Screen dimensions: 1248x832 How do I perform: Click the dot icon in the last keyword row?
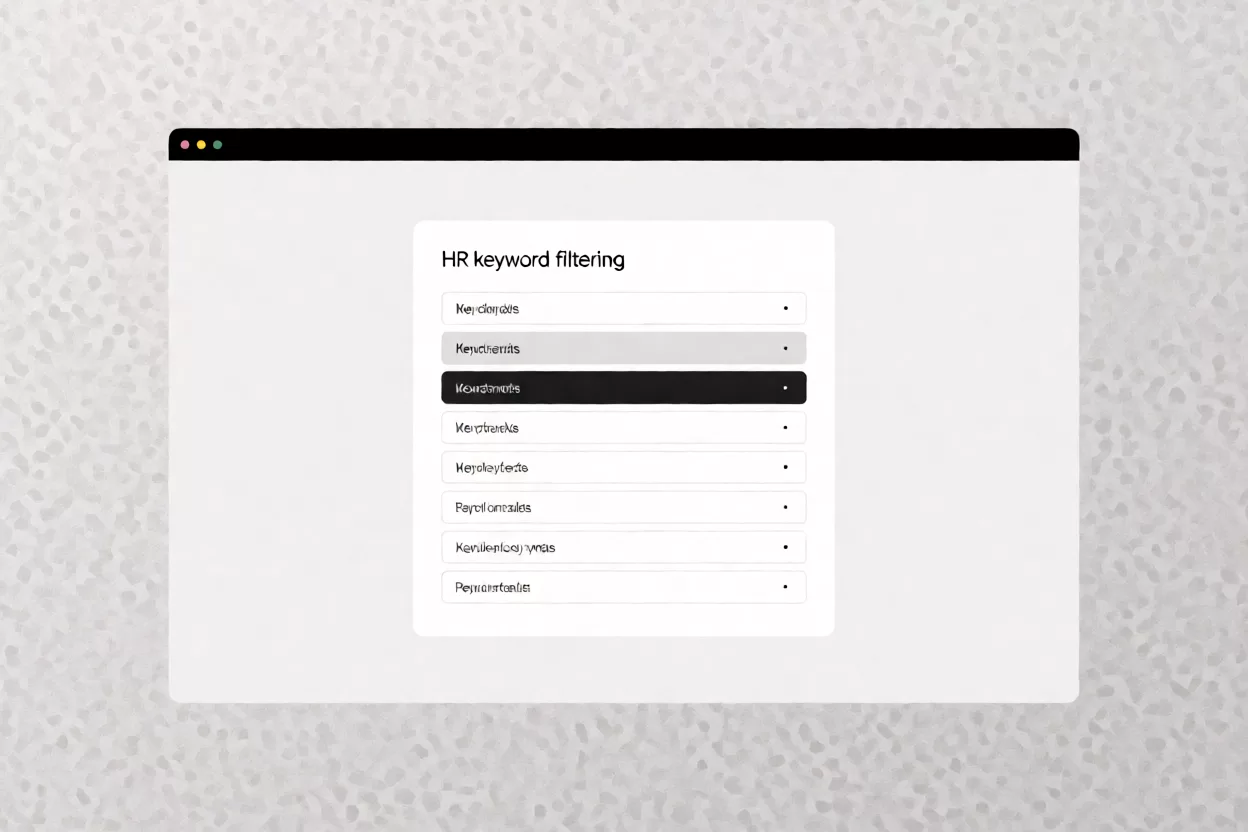(785, 587)
